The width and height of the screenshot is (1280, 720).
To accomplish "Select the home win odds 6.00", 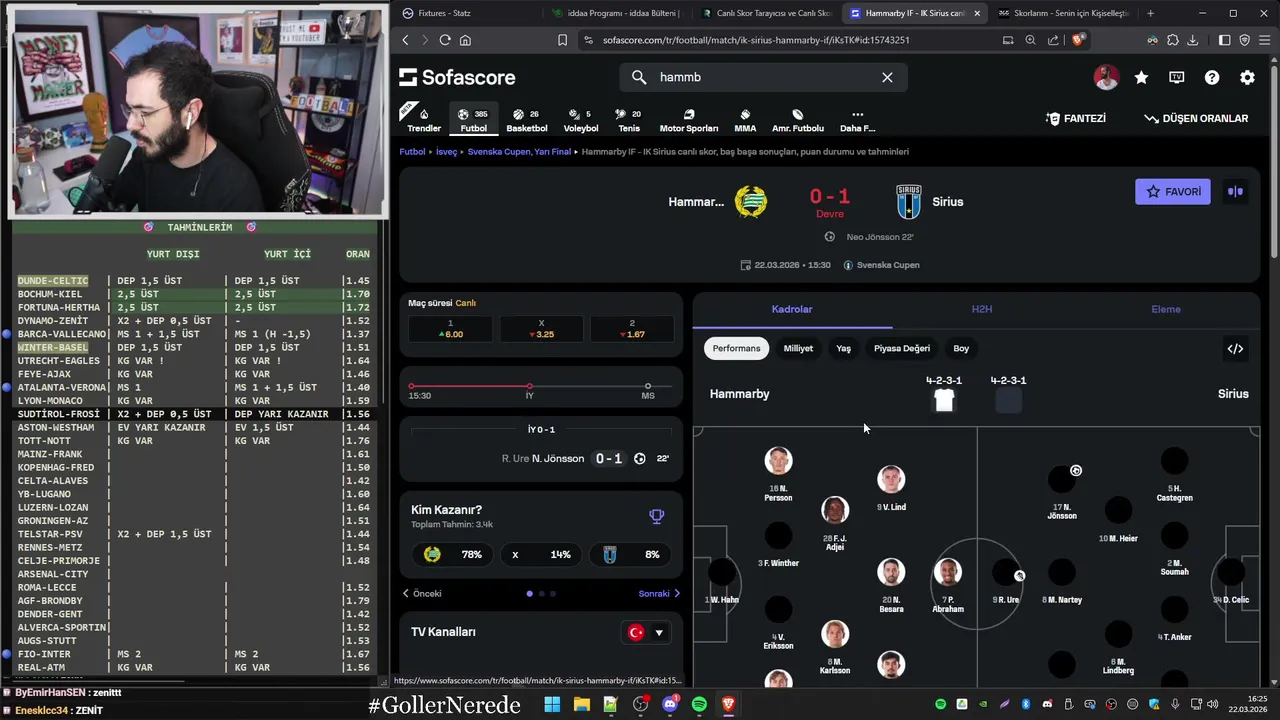I will tap(450, 329).
